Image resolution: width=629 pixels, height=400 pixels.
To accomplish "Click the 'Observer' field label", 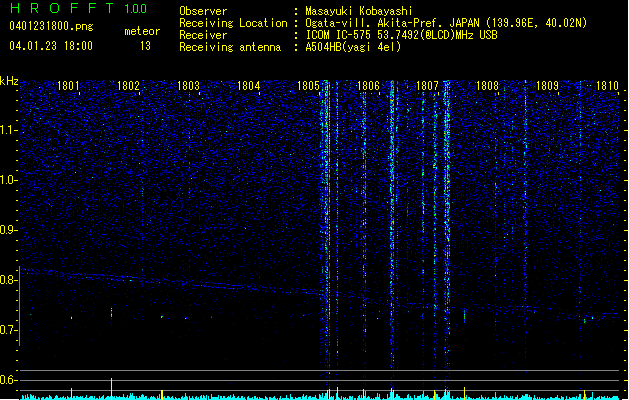I will pyautogui.click(x=203, y=11).
